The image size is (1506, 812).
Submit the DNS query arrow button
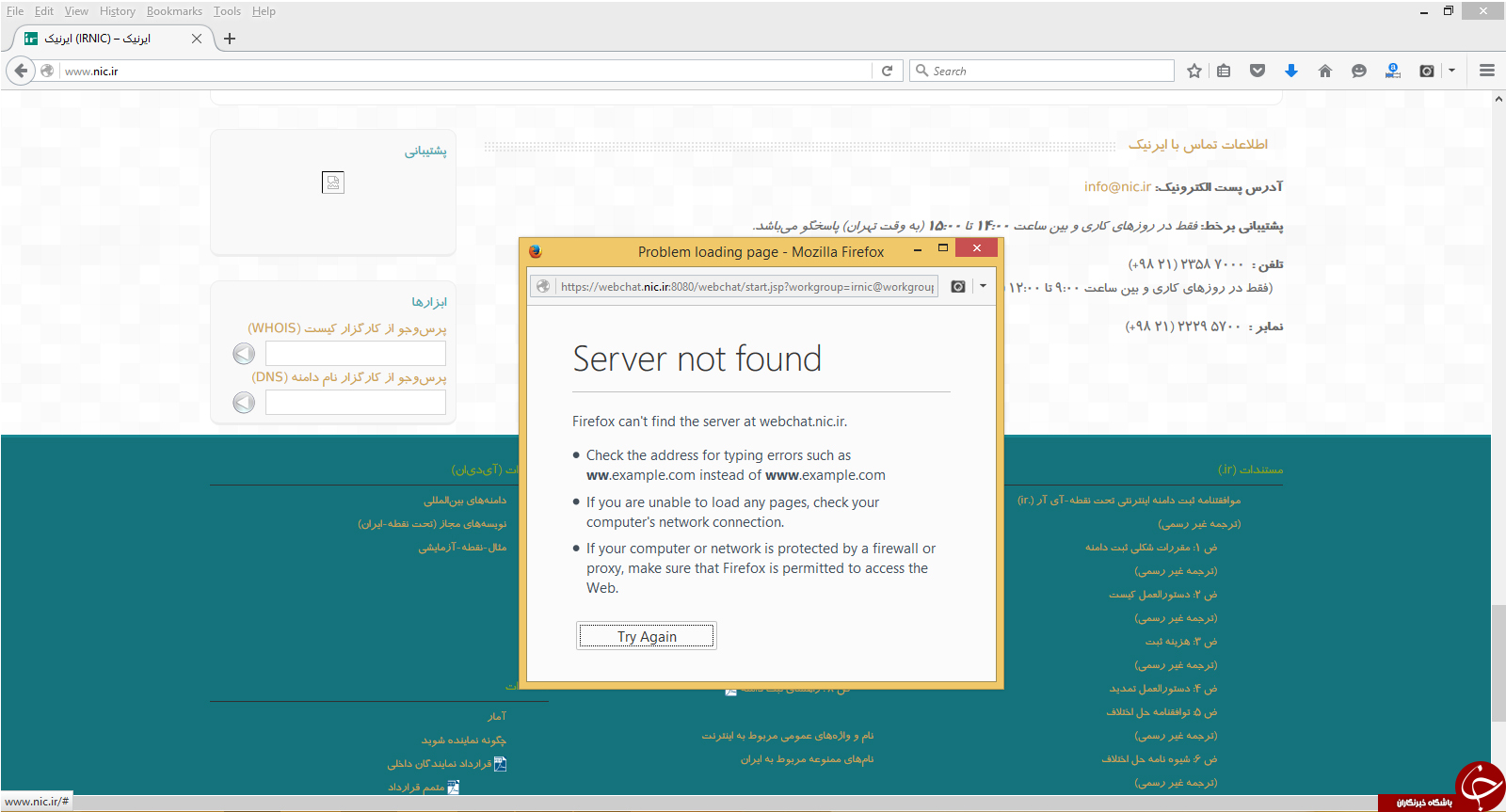[x=244, y=403]
